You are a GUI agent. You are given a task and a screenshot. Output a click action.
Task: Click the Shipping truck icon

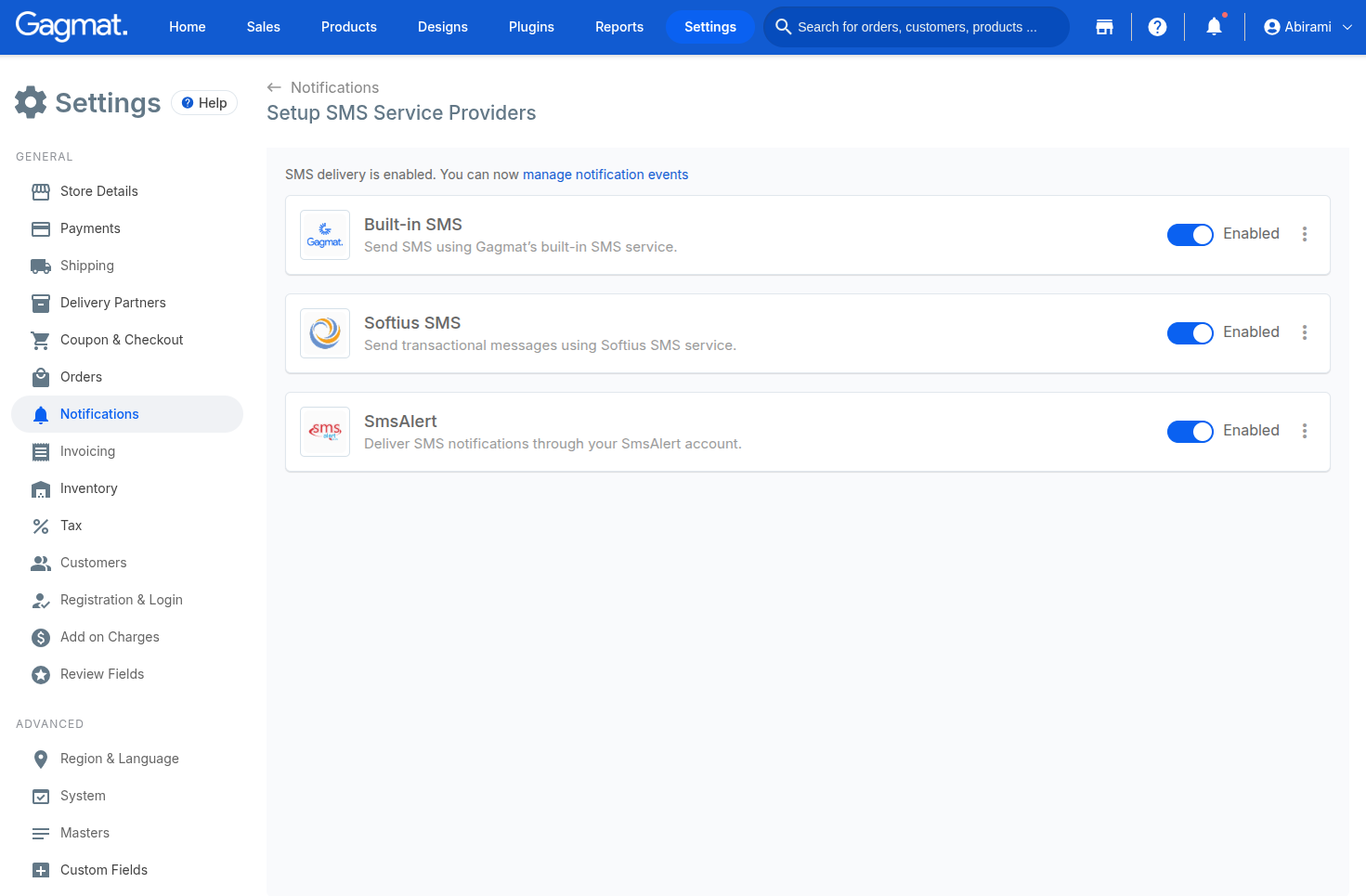pyautogui.click(x=41, y=266)
